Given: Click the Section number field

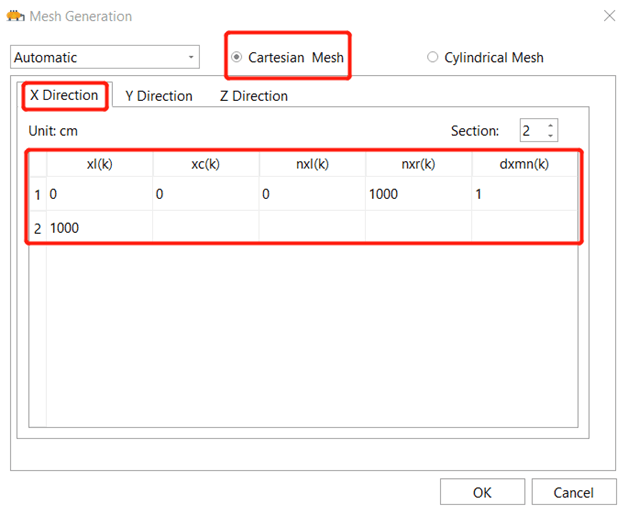Looking at the screenshot, I should point(533,131).
